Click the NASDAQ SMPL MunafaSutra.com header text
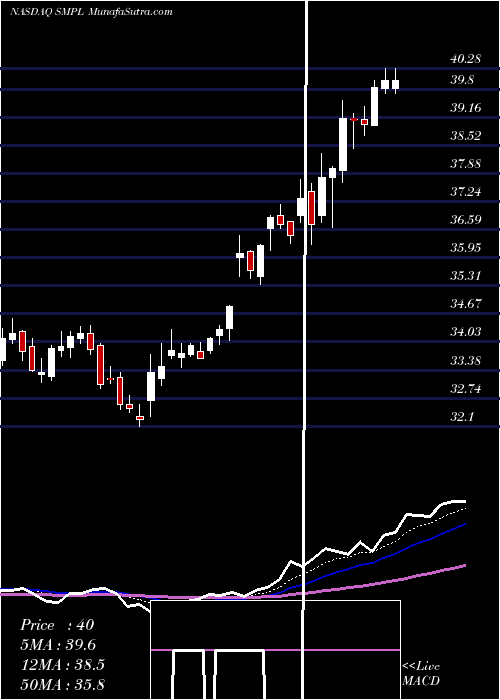 tap(91, 12)
